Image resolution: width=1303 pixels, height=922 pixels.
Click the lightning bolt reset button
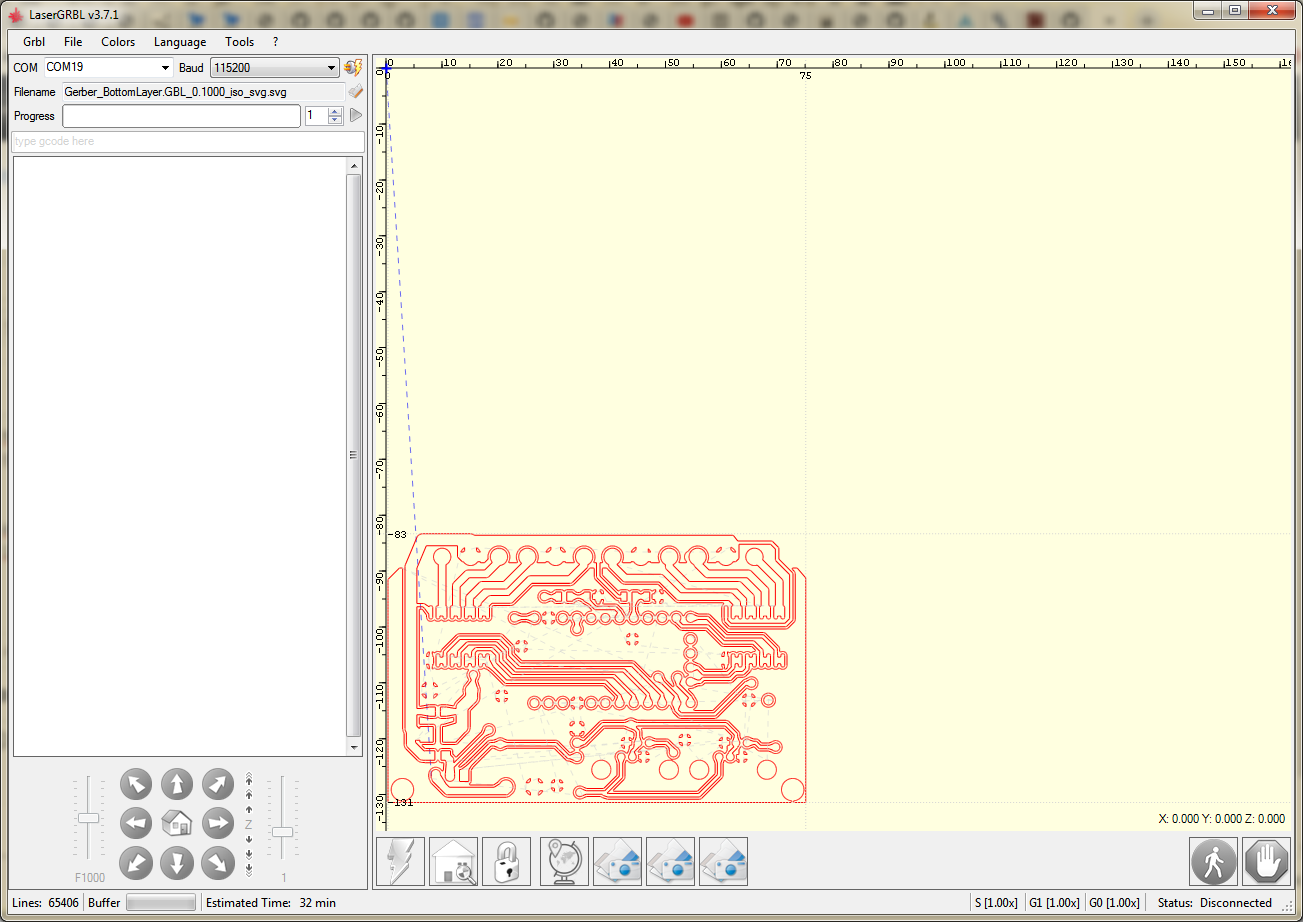pos(400,861)
